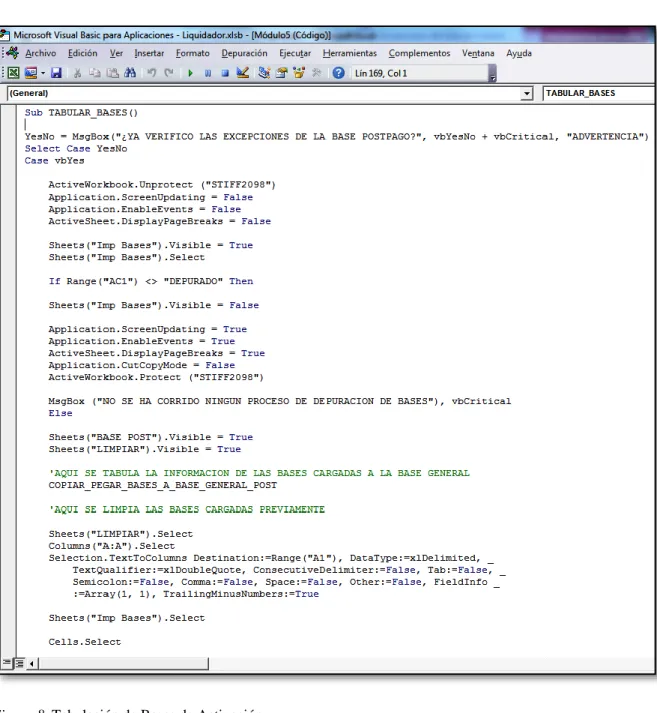The width and height of the screenshot is (657, 713).
Task: Click the blue Help question mark icon
Action: 338,73
